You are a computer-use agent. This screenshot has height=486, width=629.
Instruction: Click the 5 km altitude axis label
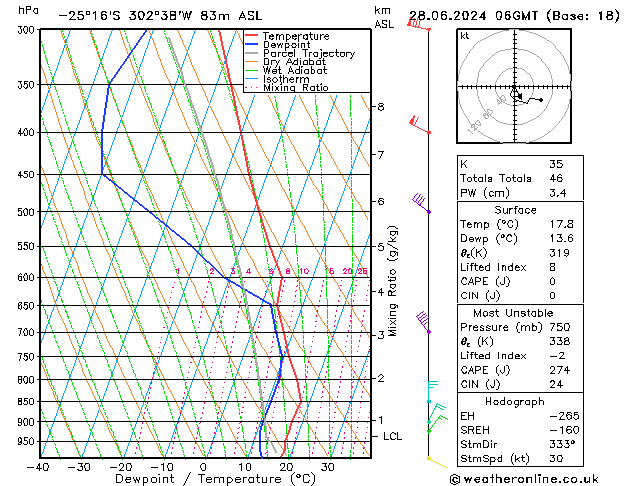(x=380, y=247)
